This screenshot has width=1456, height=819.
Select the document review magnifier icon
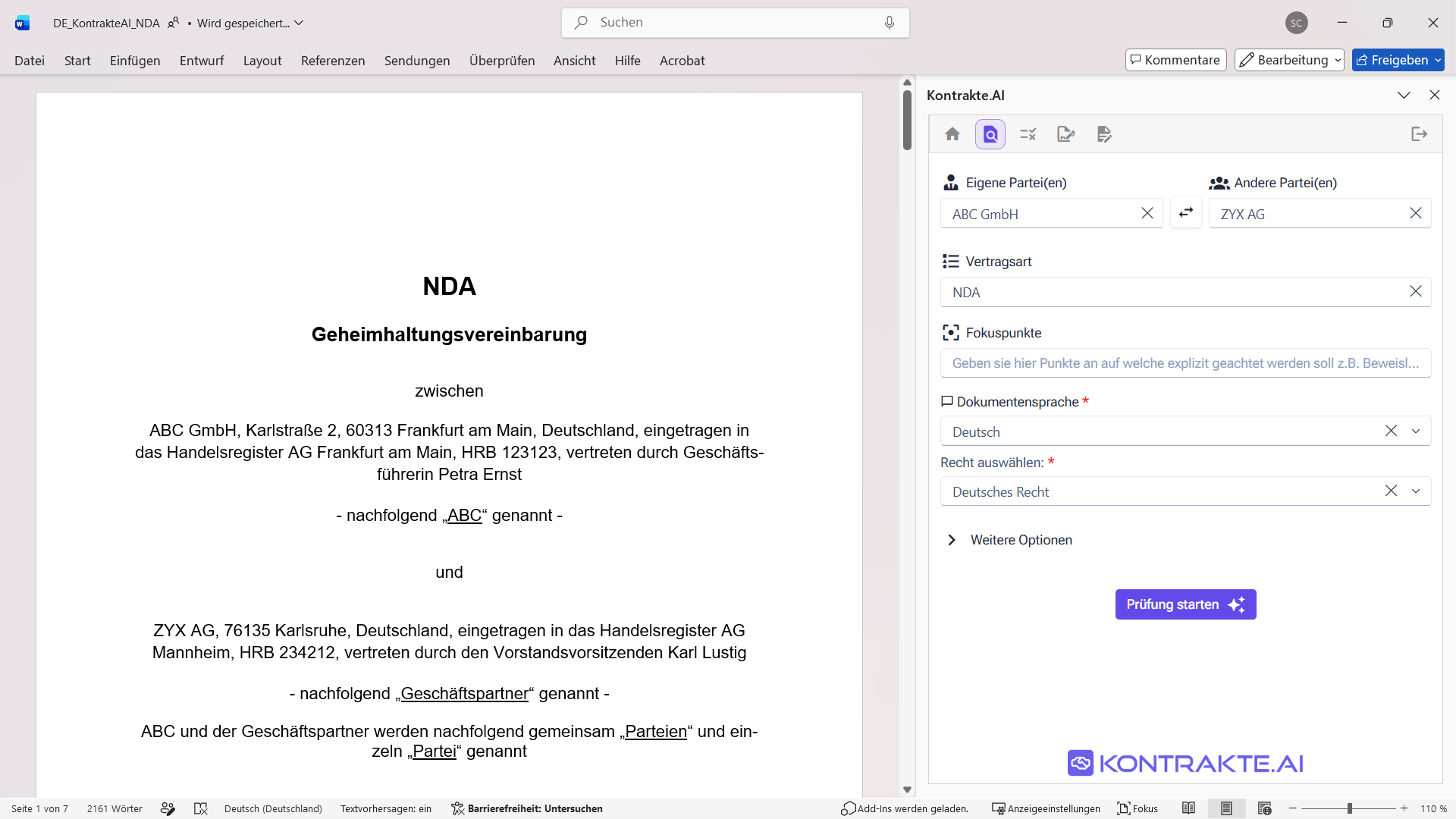coord(990,134)
